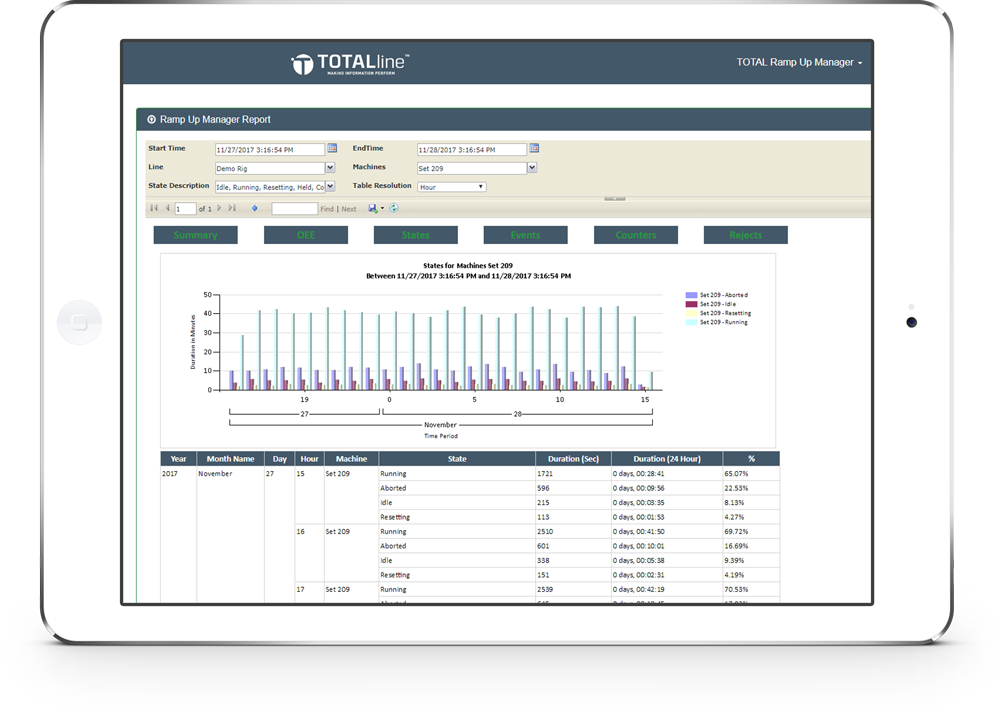Click the State column header
Image resolution: width=1000 pixels, height=714 pixels.
click(457, 459)
